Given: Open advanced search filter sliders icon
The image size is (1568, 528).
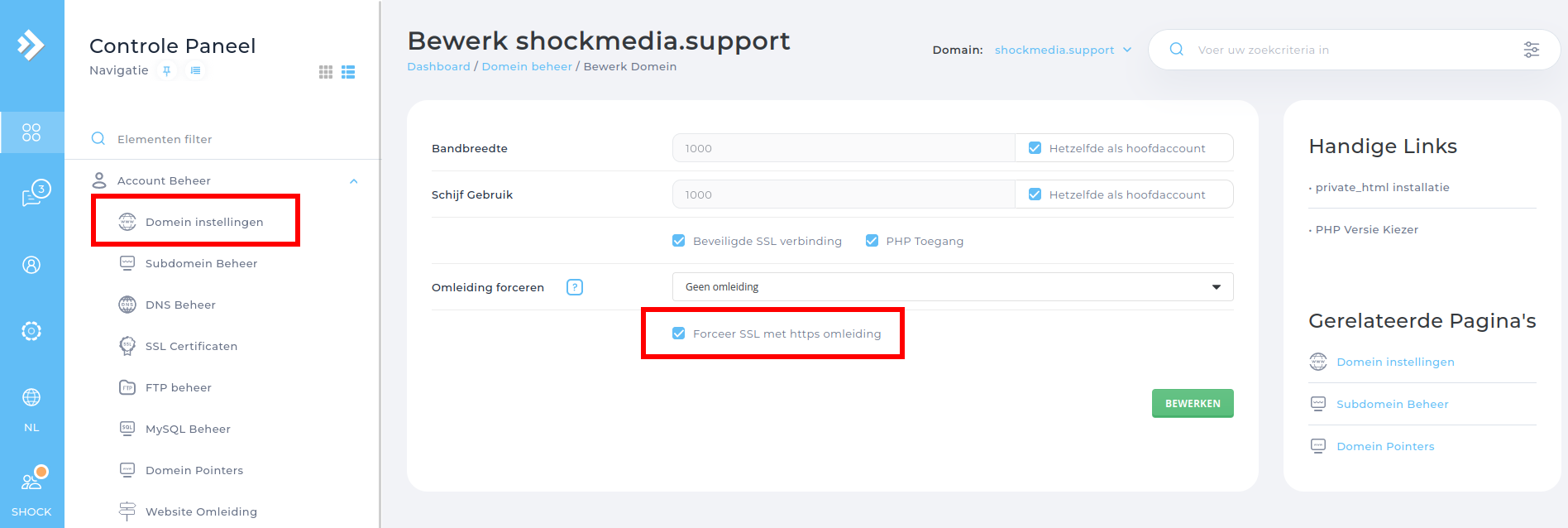Looking at the screenshot, I should tap(1532, 50).
